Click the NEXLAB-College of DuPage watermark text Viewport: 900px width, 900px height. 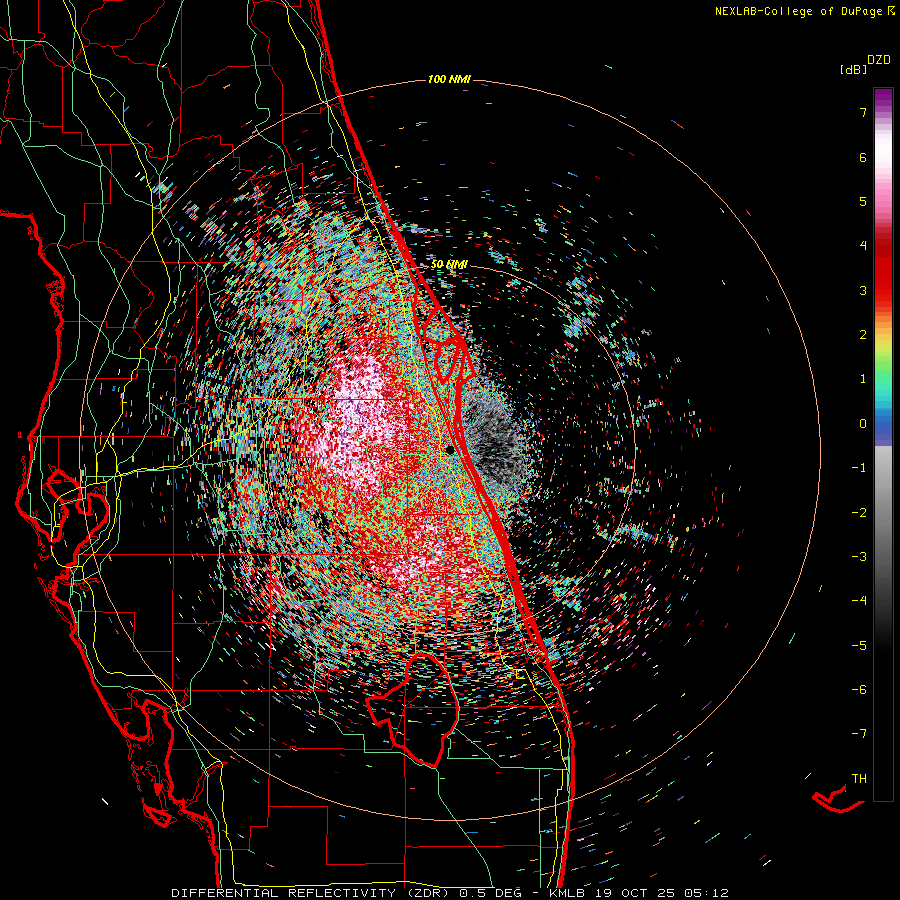[804, 11]
